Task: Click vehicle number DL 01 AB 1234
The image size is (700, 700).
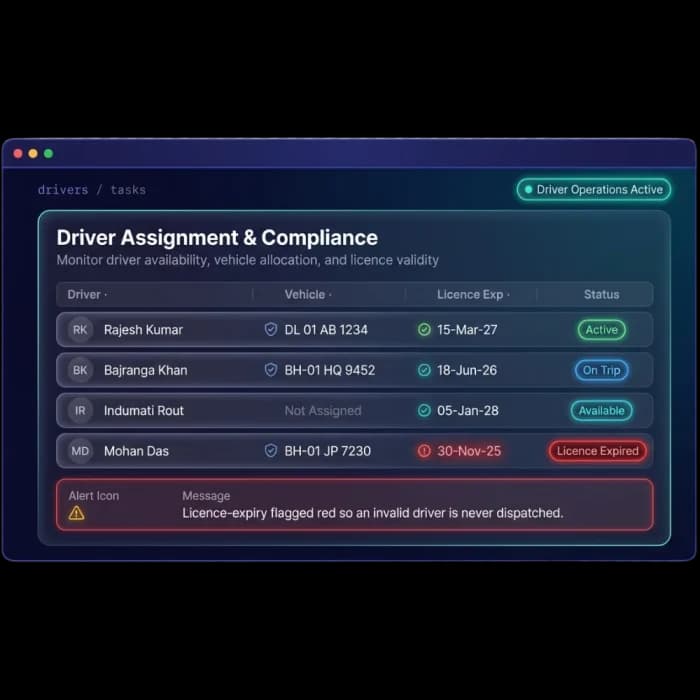Action: pos(326,330)
